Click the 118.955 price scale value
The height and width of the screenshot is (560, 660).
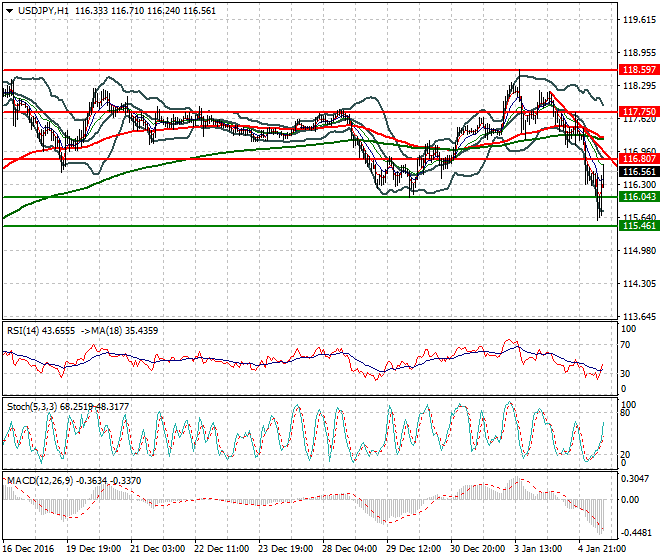coord(639,53)
